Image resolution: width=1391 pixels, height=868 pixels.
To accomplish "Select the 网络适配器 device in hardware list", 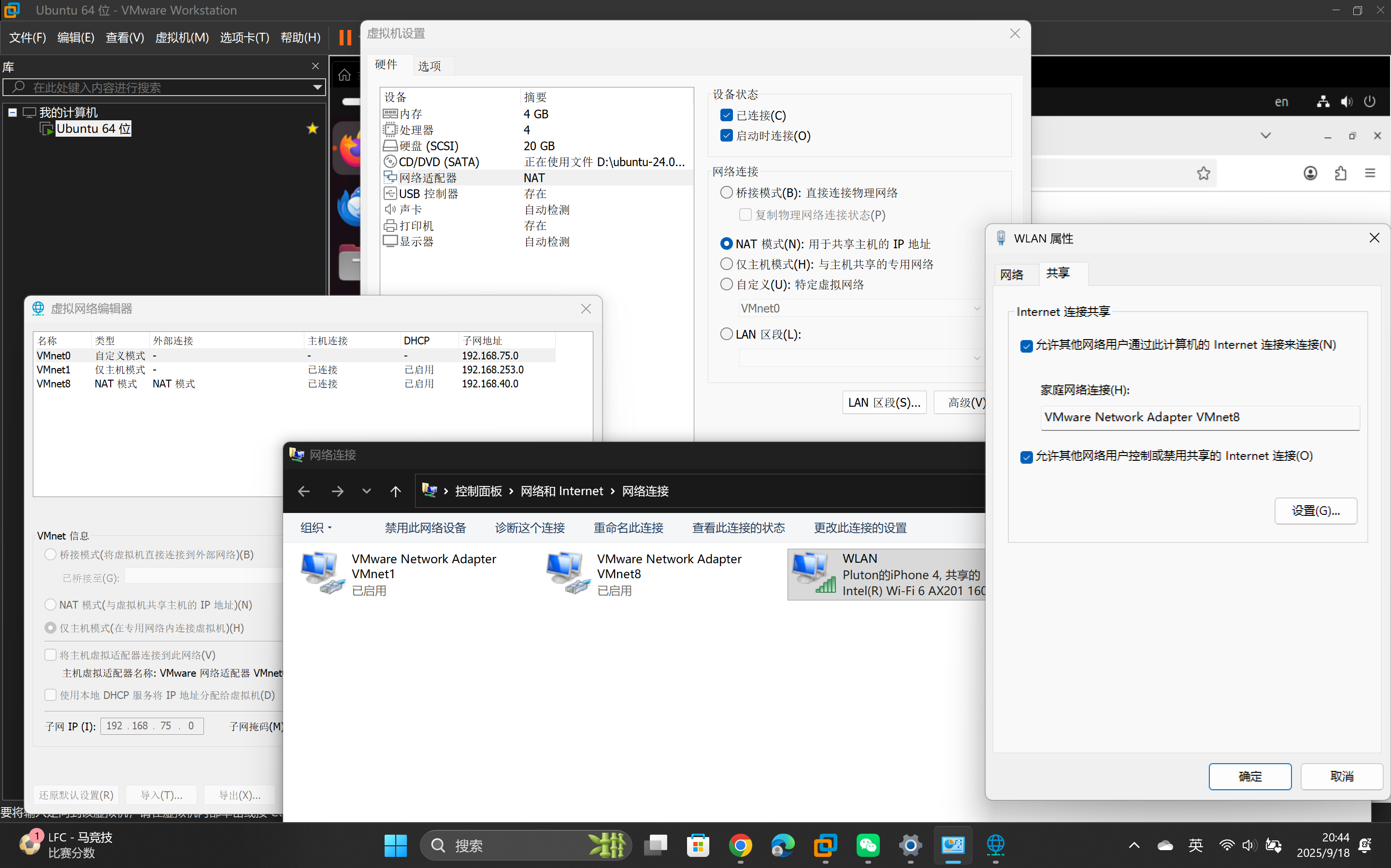I will coord(427,177).
